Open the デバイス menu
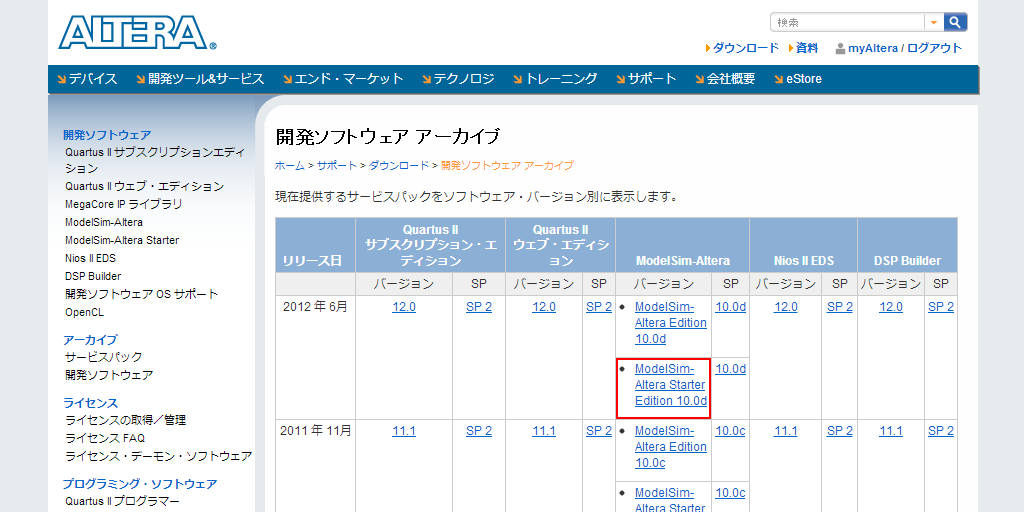 pos(88,79)
